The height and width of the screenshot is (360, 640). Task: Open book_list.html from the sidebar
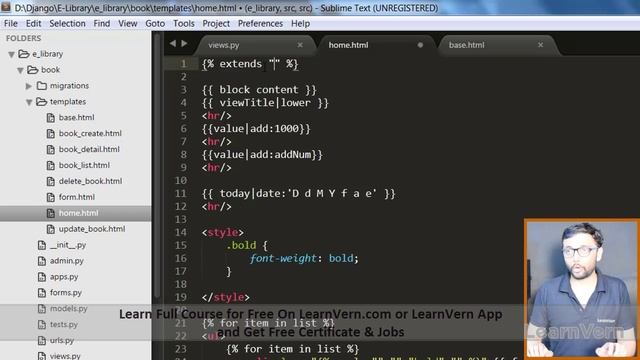84,165
